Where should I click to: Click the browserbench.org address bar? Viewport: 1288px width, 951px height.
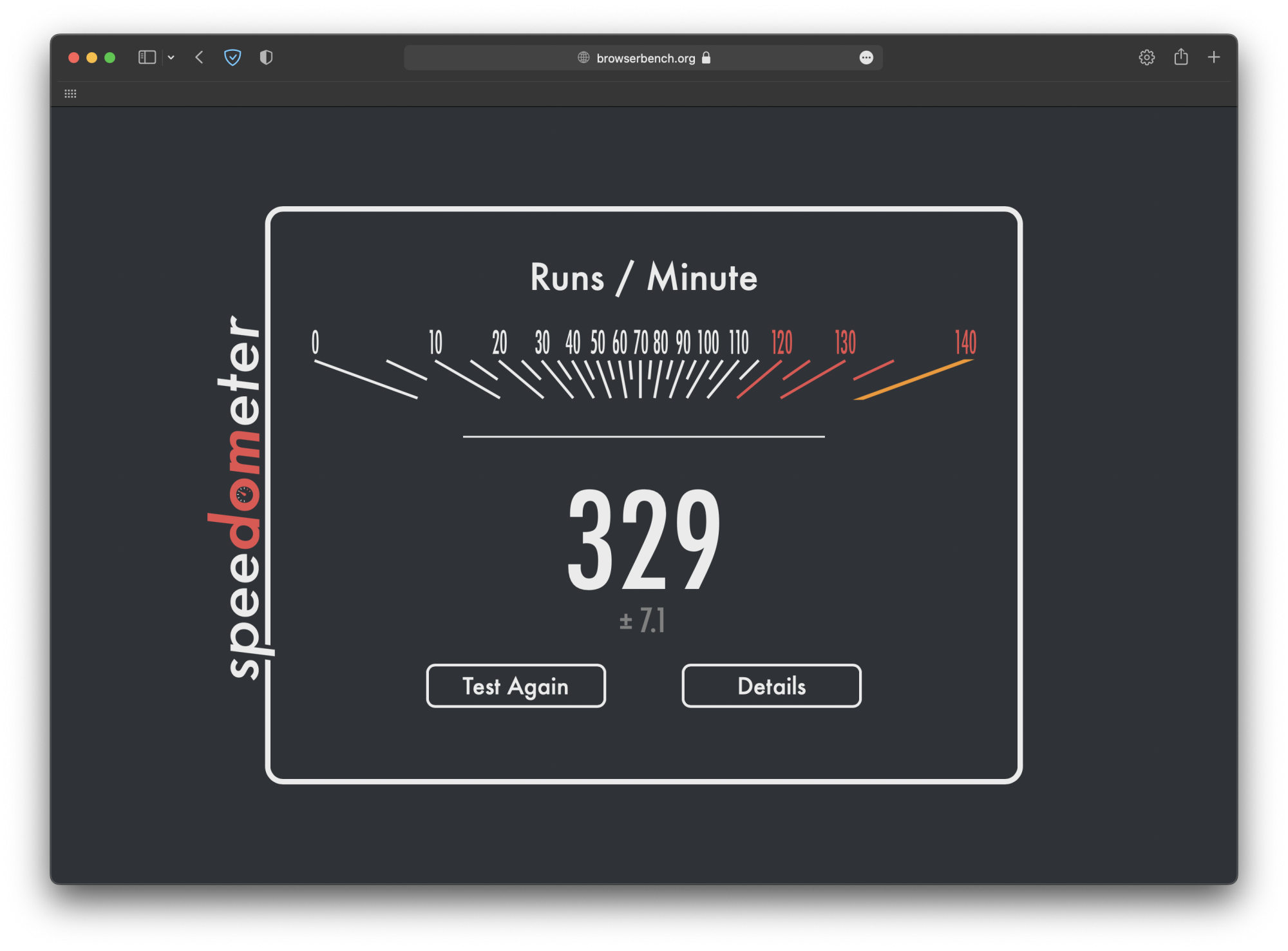pos(643,58)
